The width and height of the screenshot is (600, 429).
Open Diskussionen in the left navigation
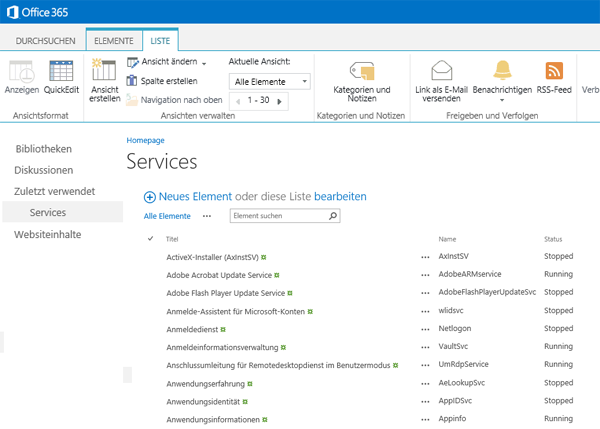click(x=44, y=170)
